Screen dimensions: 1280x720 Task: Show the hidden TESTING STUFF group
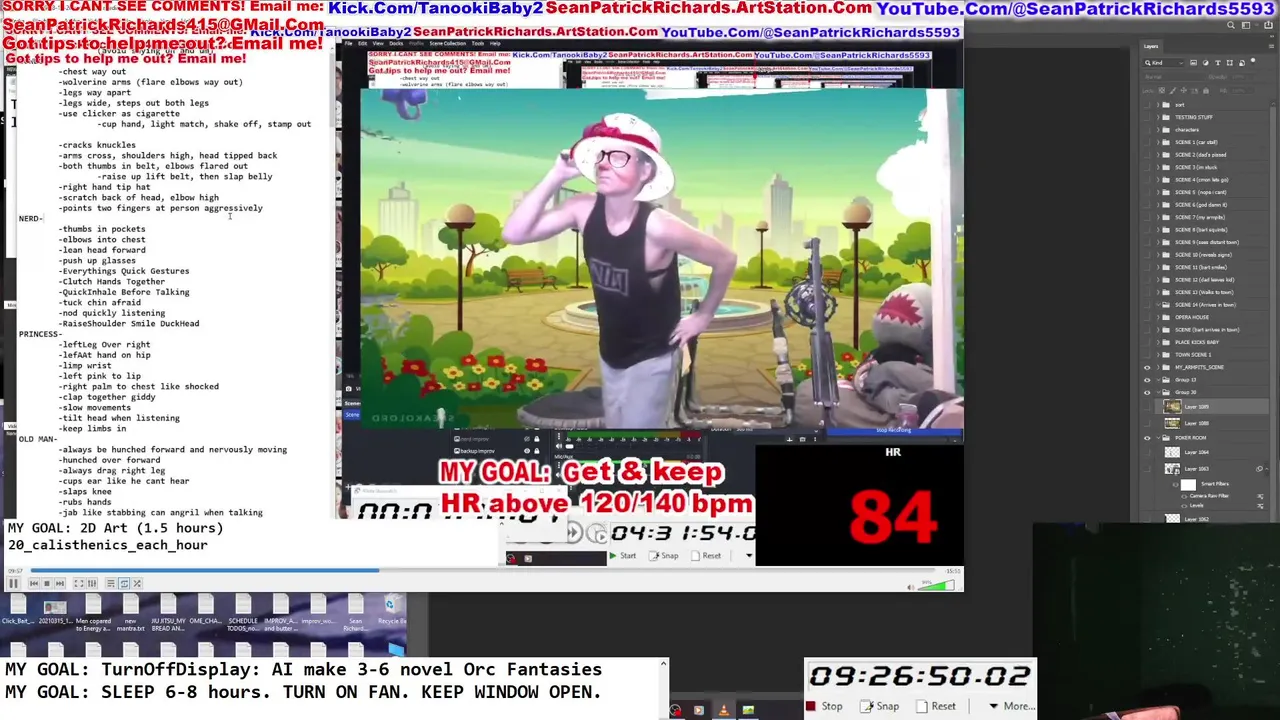[1147, 117]
